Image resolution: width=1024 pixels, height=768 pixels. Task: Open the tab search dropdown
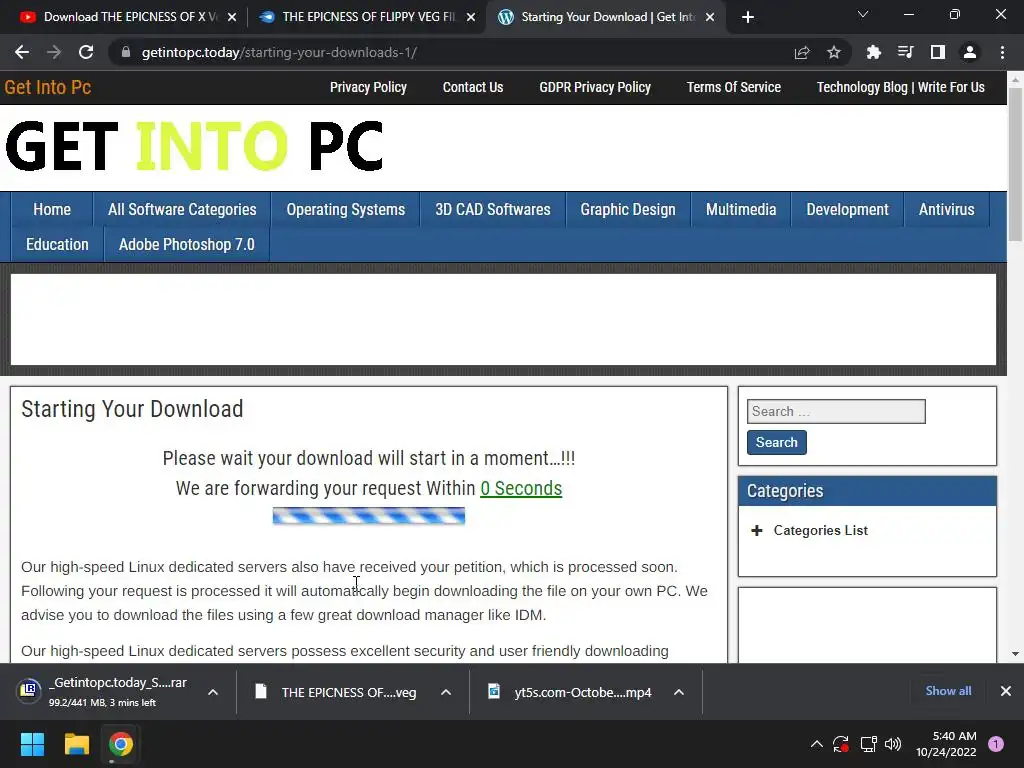[x=863, y=14]
